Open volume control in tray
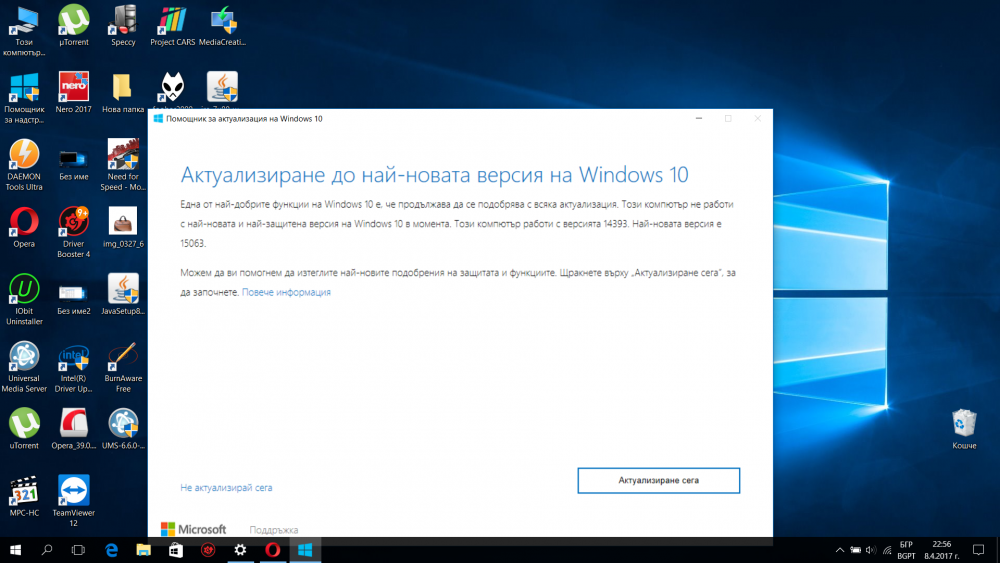 (x=871, y=550)
